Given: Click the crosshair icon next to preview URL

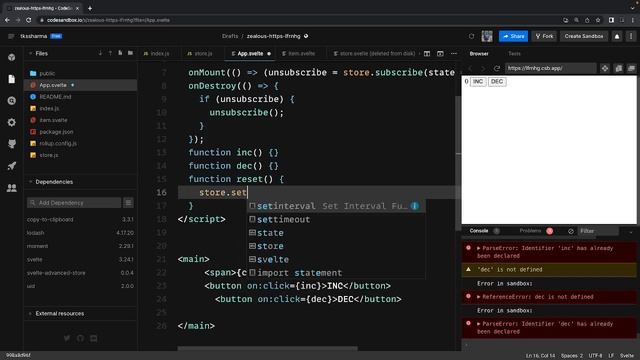Looking at the screenshot, I should [605, 68].
